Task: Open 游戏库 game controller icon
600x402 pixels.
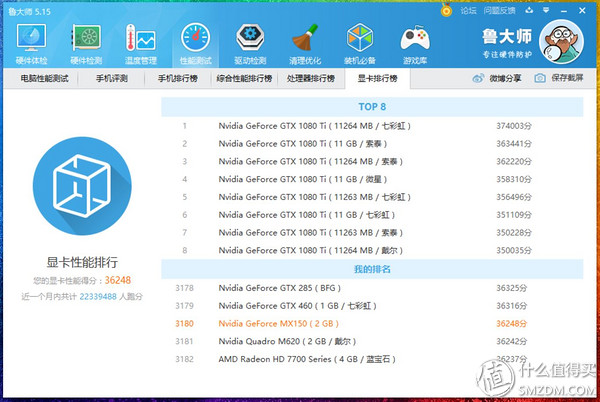Action: (x=415, y=44)
